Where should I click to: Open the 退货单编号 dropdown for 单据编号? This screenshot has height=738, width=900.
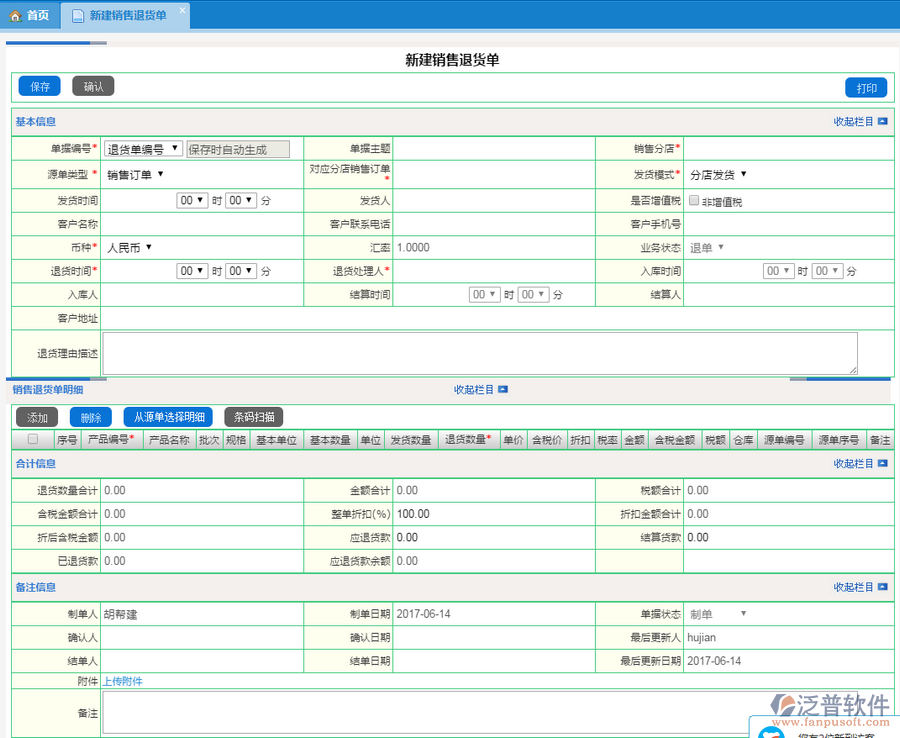[x=143, y=149]
